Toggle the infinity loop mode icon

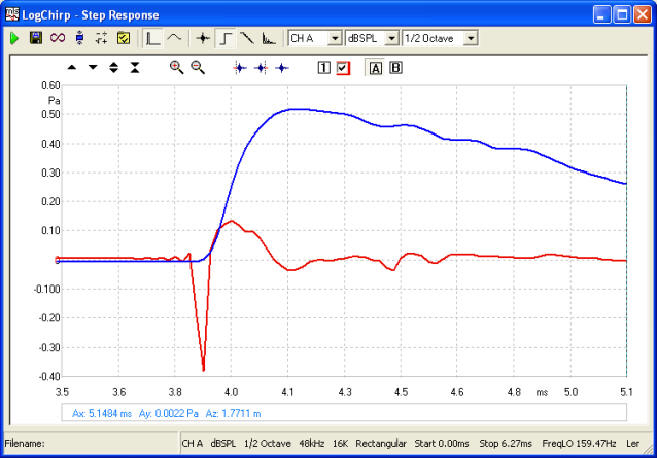pyautogui.click(x=57, y=38)
